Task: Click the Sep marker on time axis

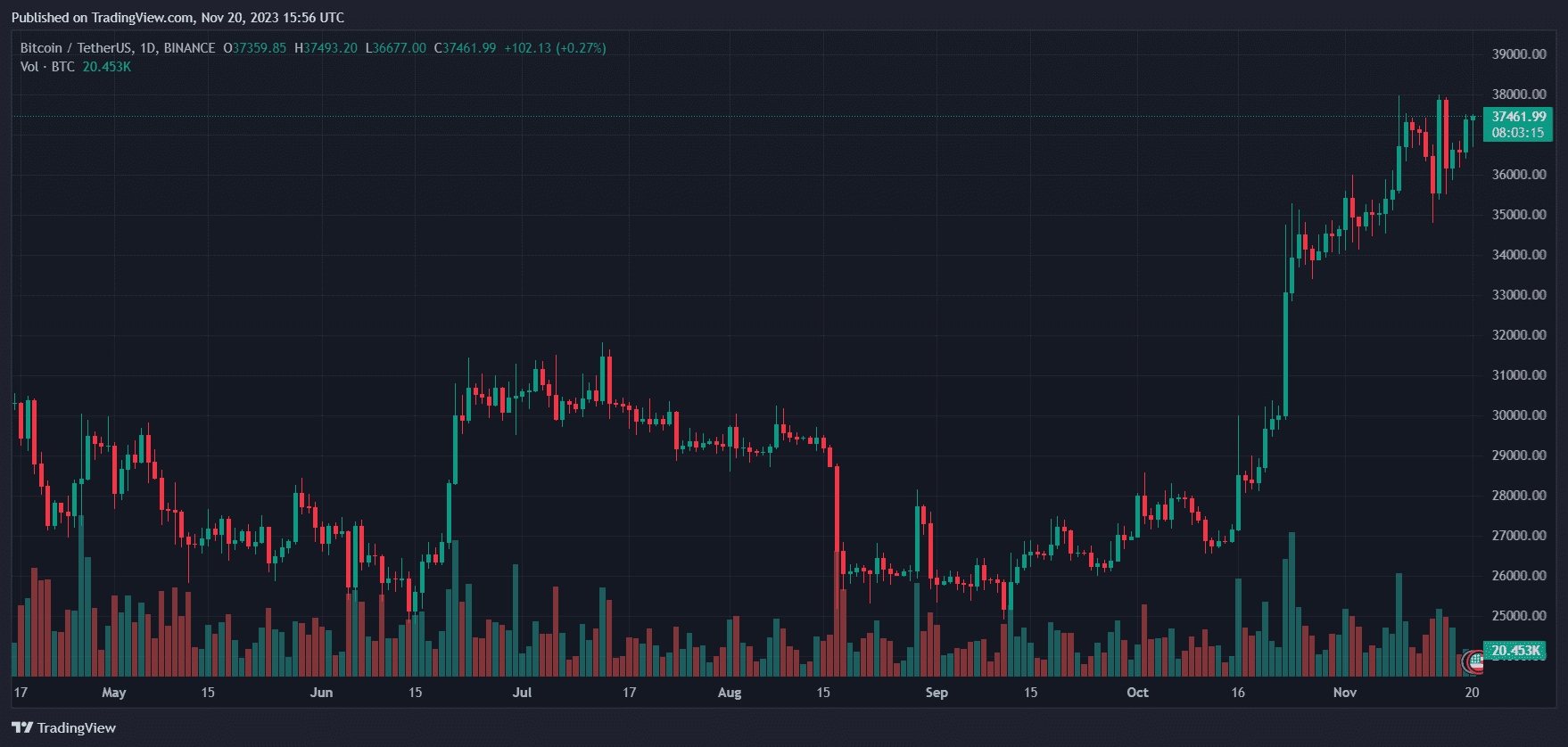Action: 937,693
